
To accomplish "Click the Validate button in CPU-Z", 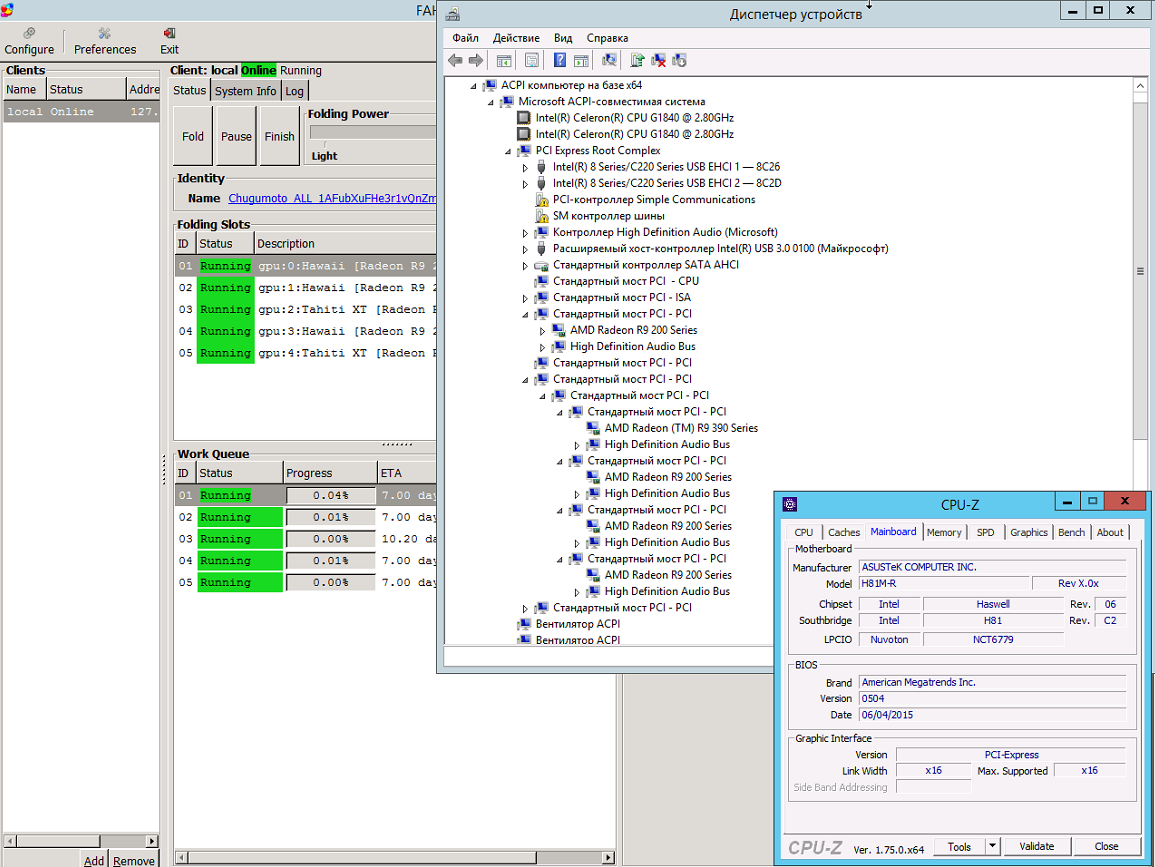I will [1036, 846].
